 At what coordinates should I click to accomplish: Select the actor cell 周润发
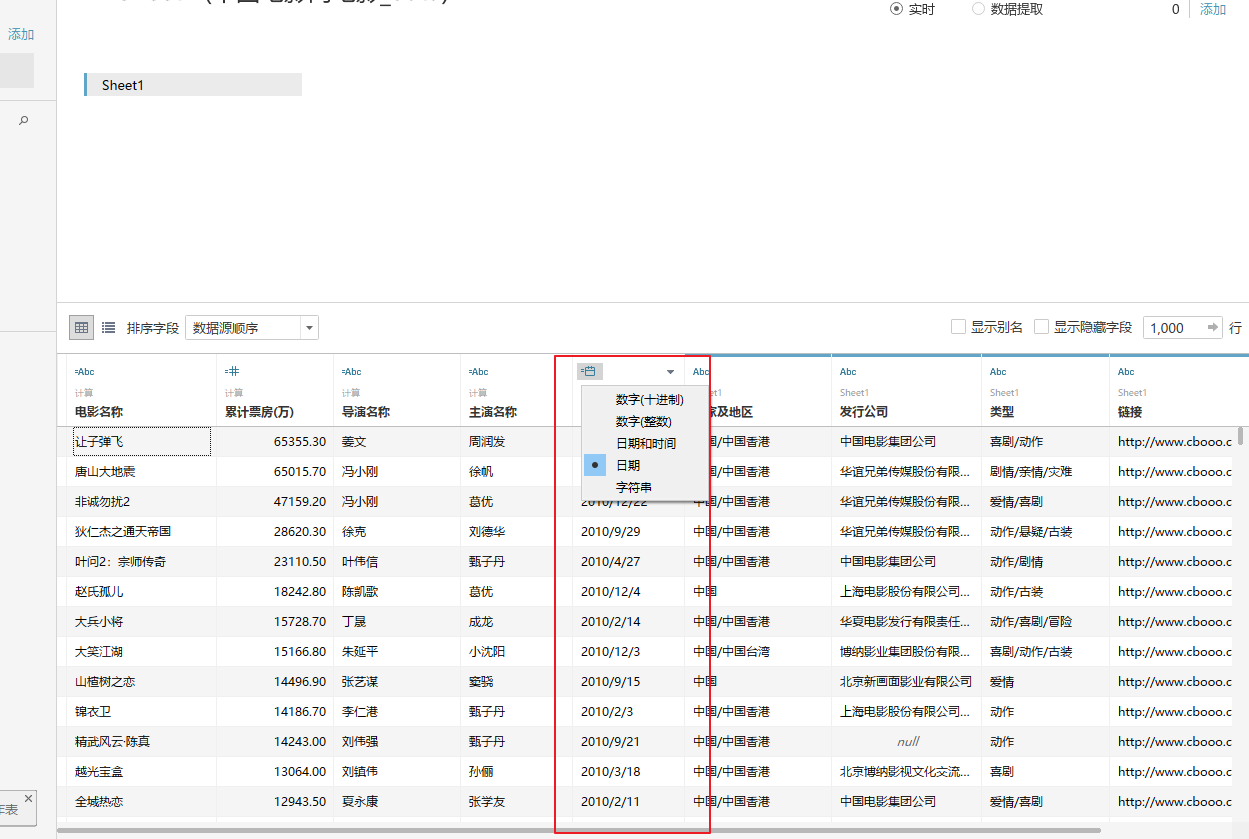pyautogui.click(x=516, y=441)
